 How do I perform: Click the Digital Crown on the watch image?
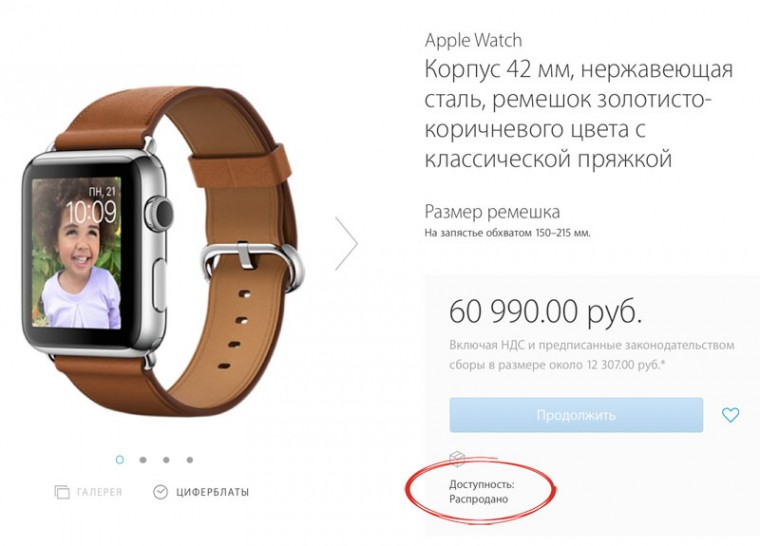[159, 212]
